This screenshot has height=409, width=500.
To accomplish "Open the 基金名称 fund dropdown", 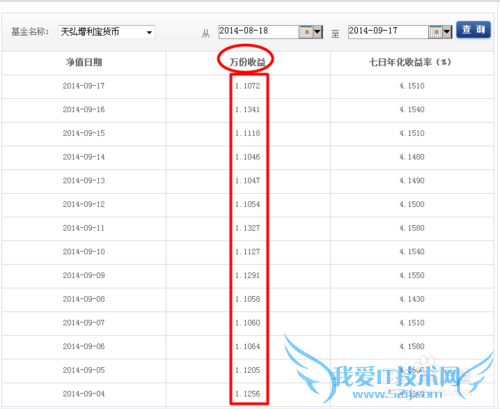I will [106, 32].
